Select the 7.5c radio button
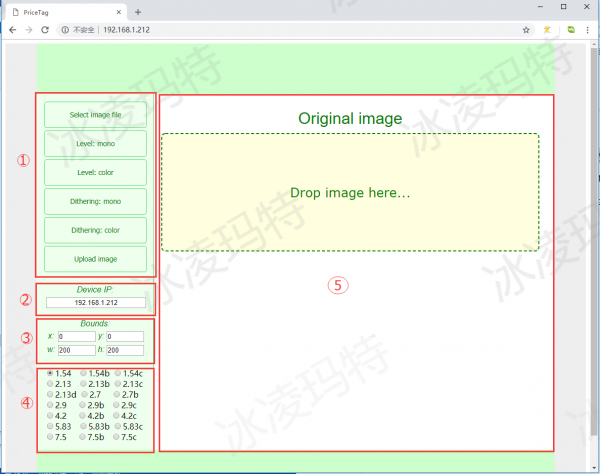Viewport: 600px width, 474px height. [116, 437]
